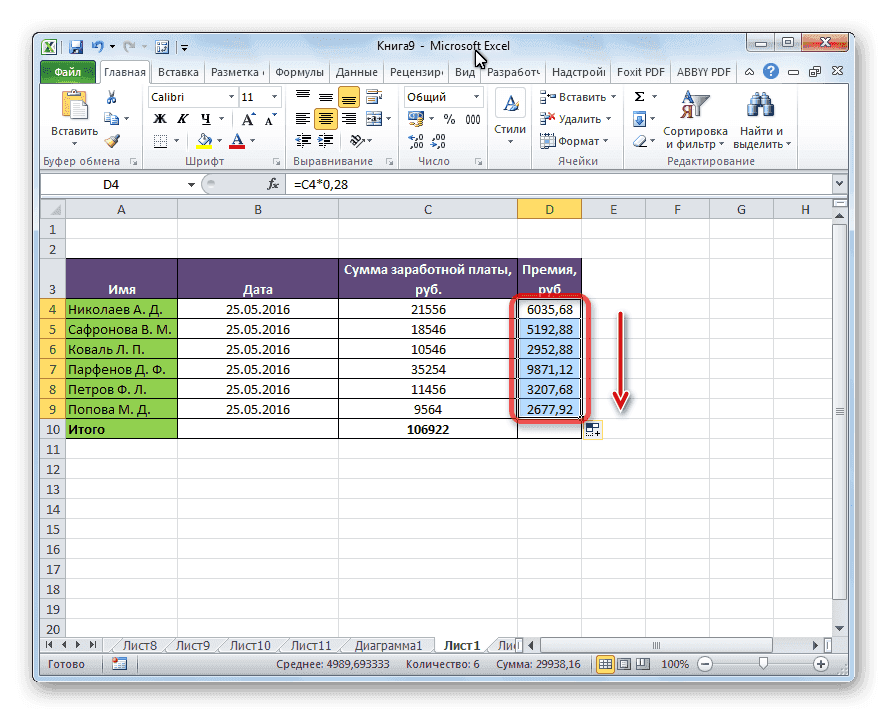Viewport: 888px width, 715px height.
Task: Click the Вставить cells icon
Action: tap(548, 97)
